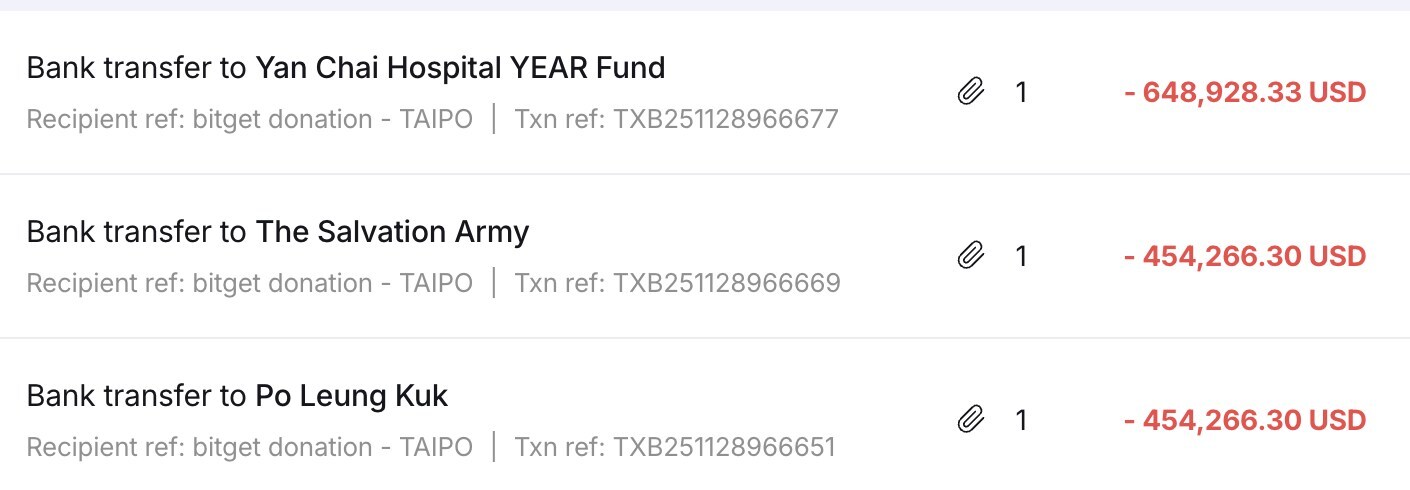Image resolution: width=1410 pixels, height=490 pixels.
Task: Click transaction reference TXB251128966669
Action: 677,284
